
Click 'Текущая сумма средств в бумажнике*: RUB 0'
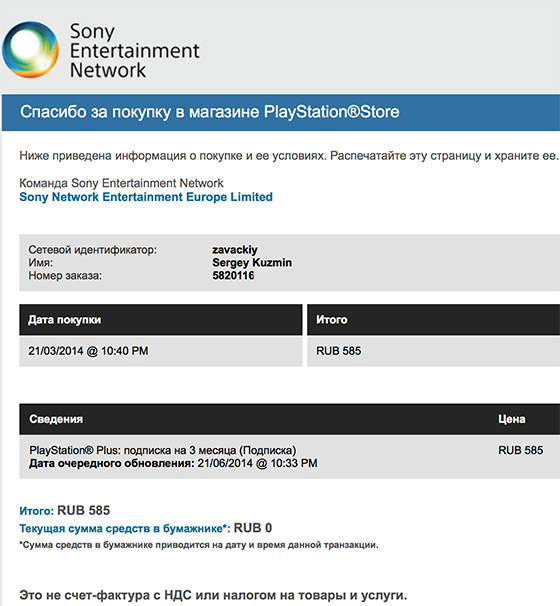tap(146, 528)
